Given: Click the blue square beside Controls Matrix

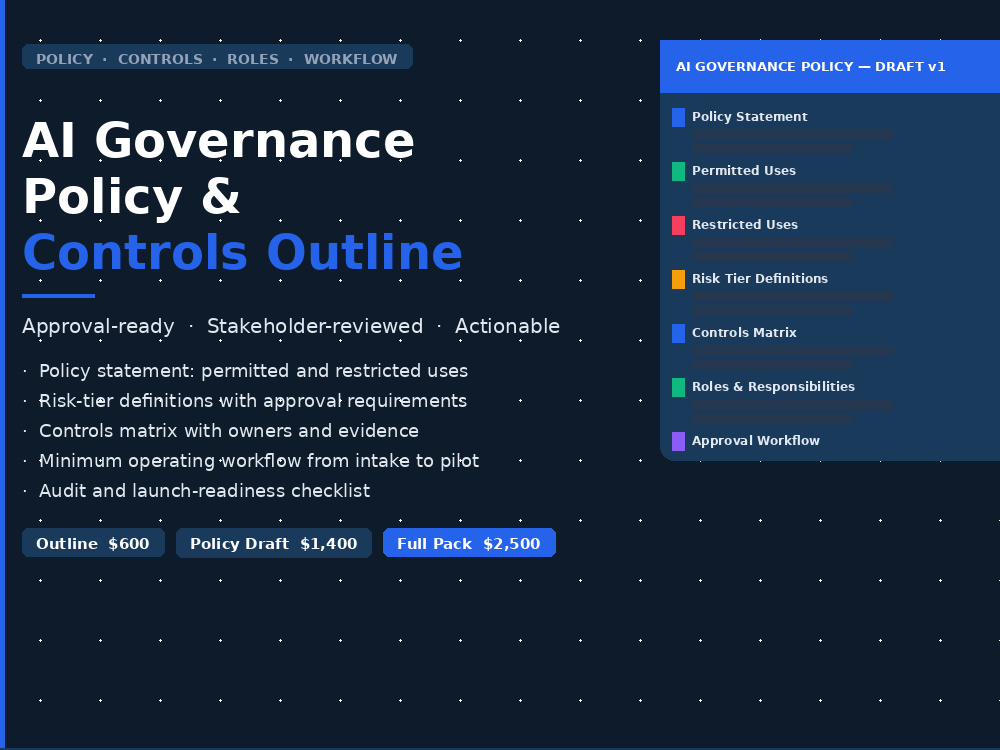Looking at the screenshot, I should (x=679, y=334).
